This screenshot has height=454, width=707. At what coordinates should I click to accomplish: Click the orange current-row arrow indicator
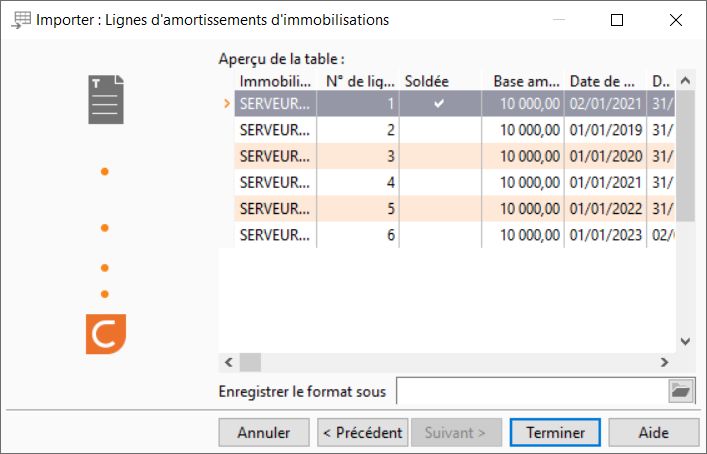227,104
